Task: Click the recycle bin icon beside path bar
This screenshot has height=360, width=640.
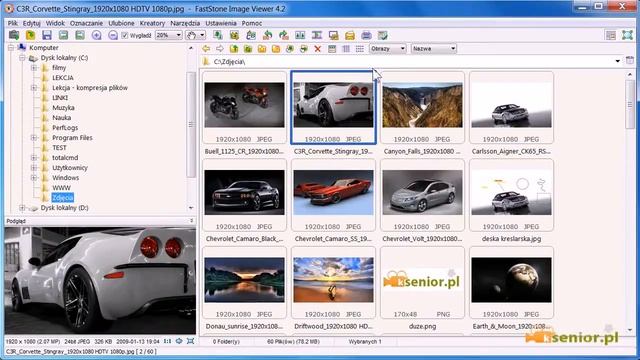Action: (630, 61)
